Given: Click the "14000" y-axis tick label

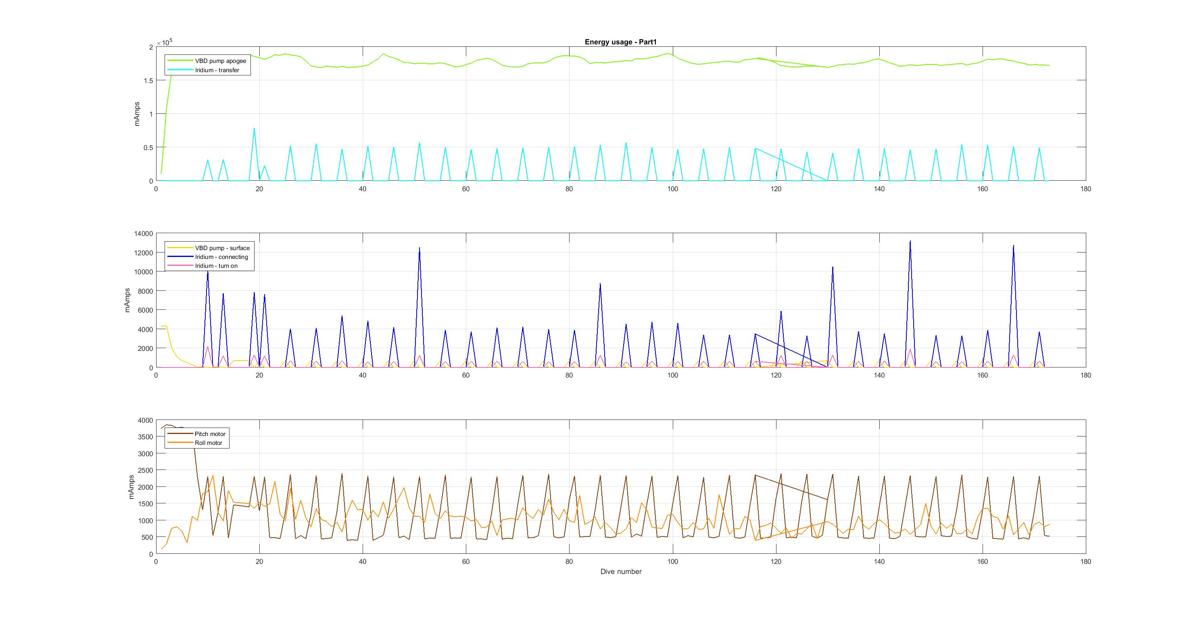Looking at the screenshot, I should pyautogui.click(x=141, y=234).
